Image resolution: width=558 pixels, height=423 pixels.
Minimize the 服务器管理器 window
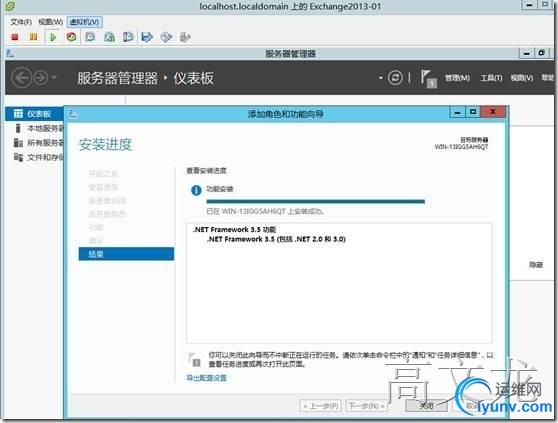pyautogui.click(x=526, y=54)
